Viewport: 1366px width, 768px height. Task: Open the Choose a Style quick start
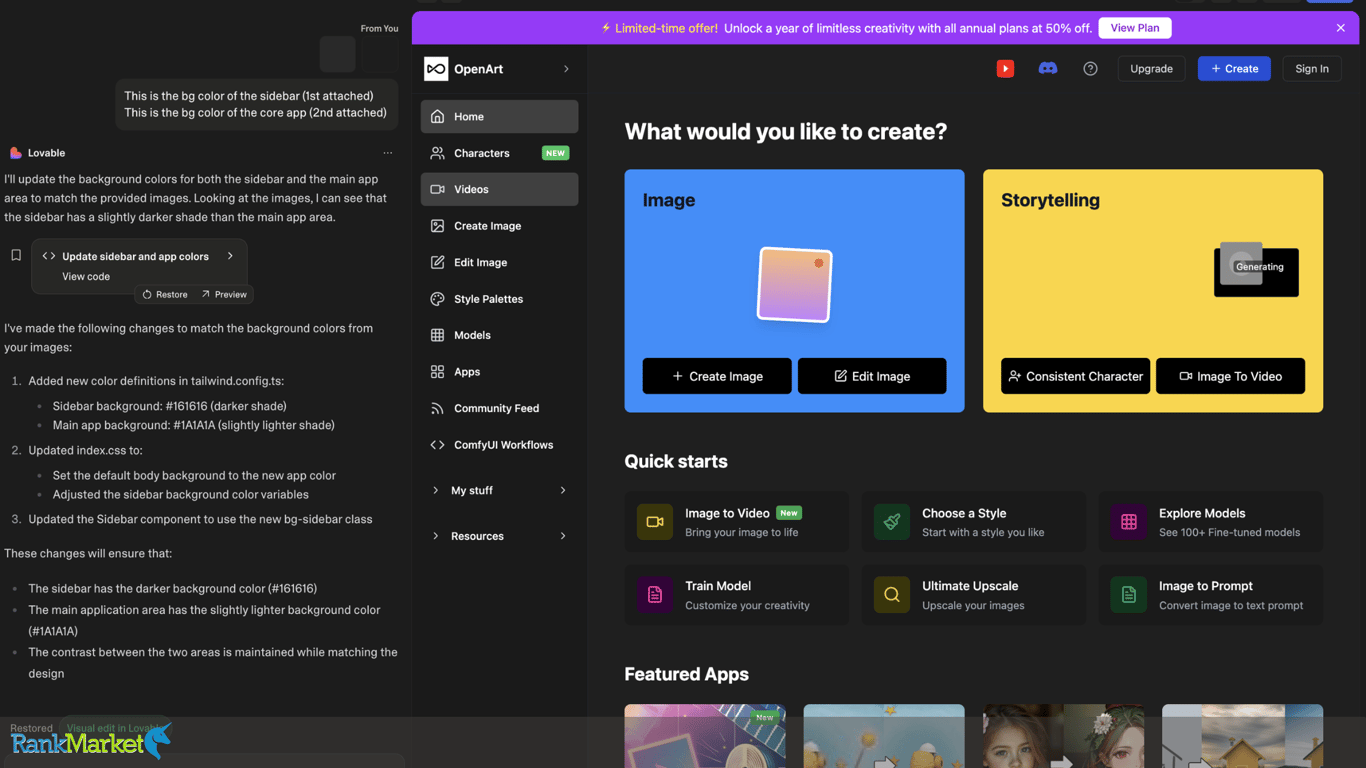point(973,522)
